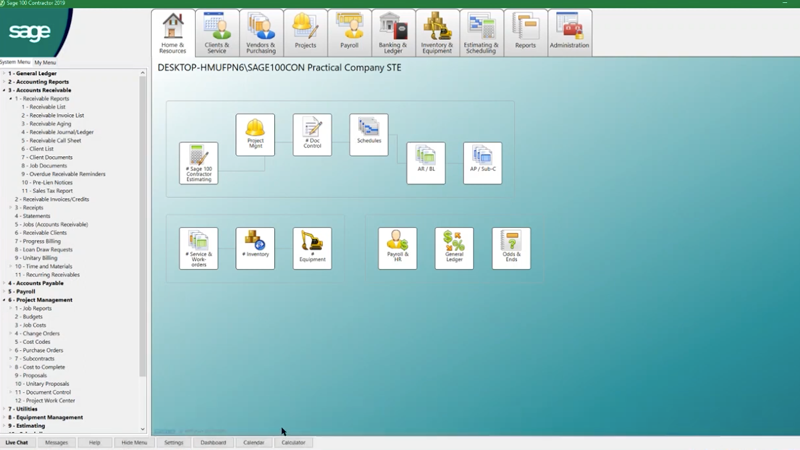The image size is (800, 450).
Task: Open the Settings button
Action: [173, 442]
